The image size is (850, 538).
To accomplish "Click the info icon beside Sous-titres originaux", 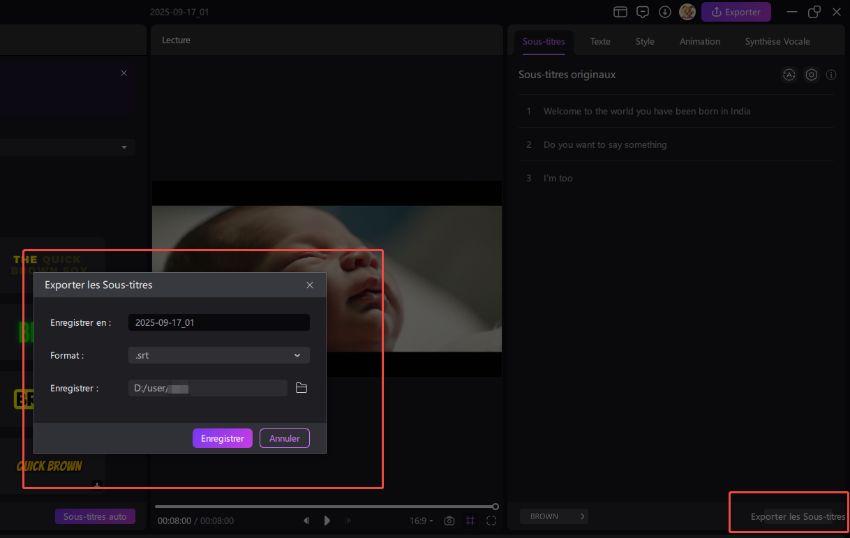I will (x=831, y=75).
